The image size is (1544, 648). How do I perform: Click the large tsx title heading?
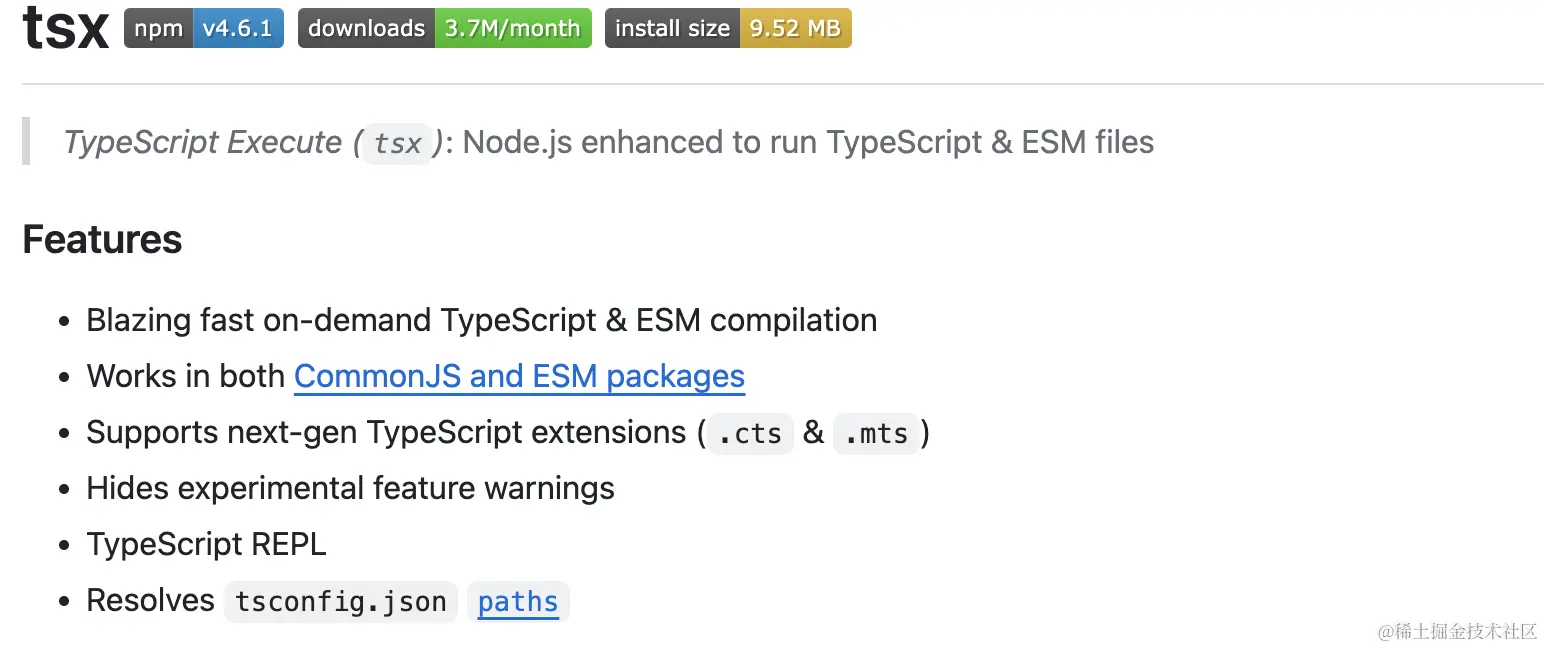pos(65,28)
